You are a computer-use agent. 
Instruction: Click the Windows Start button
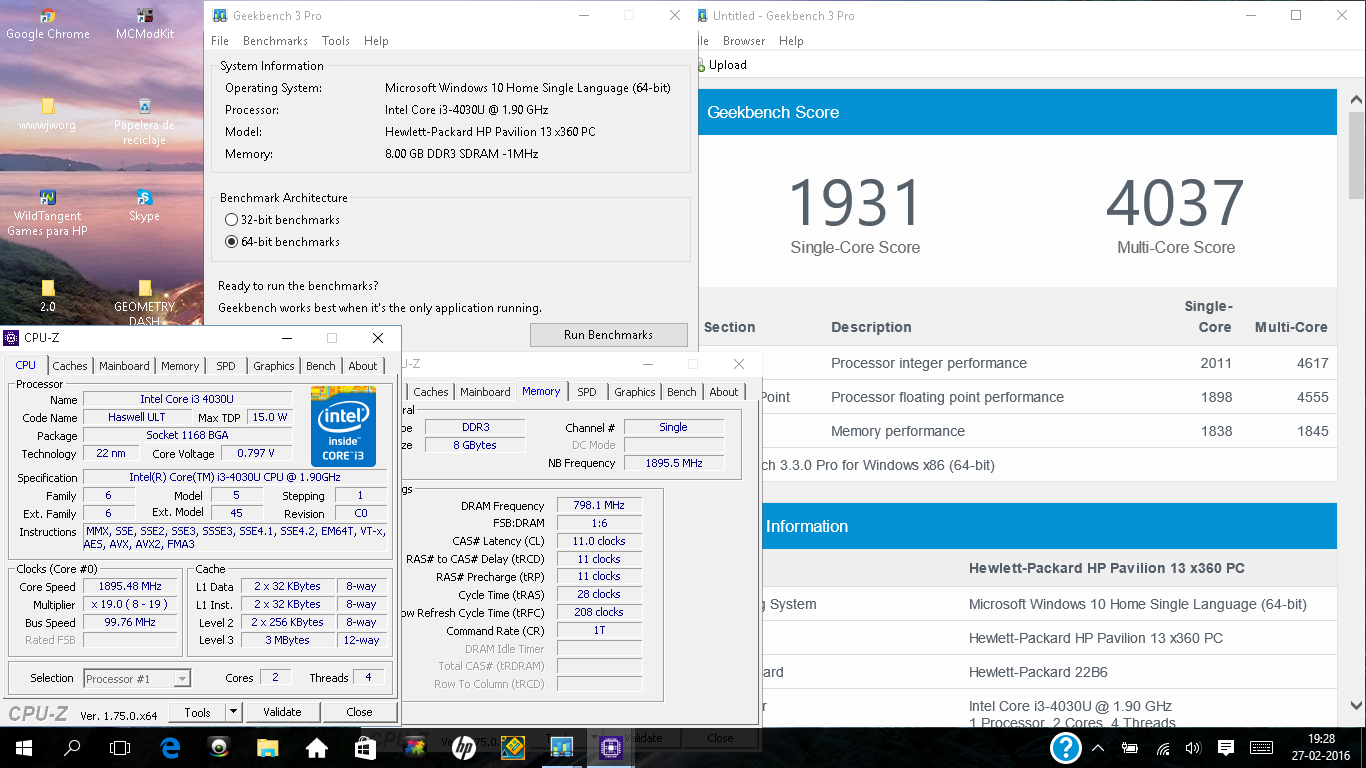pyautogui.click(x=24, y=747)
